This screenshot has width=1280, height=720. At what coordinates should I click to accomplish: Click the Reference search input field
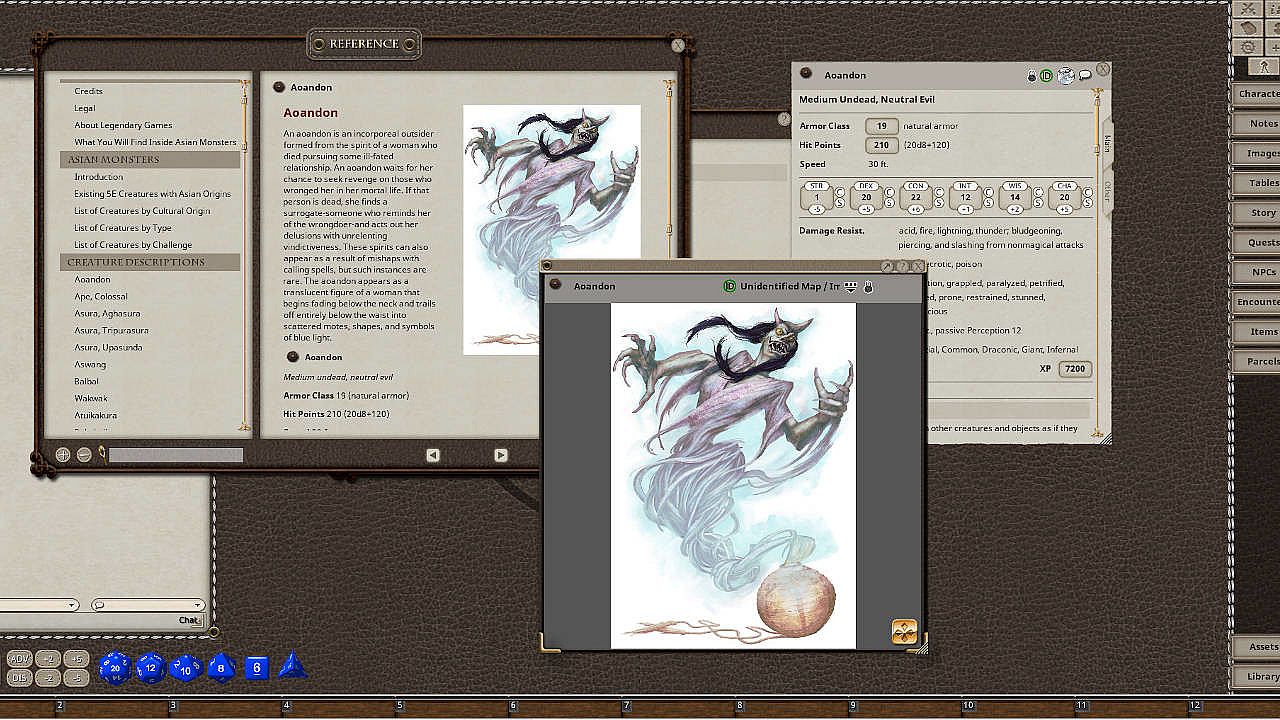coord(175,456)
